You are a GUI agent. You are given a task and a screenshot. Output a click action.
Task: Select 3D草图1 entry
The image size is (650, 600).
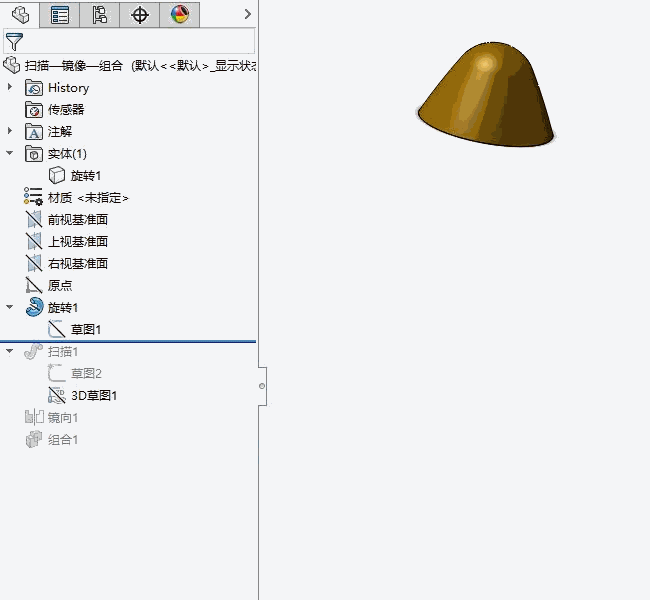click(x=94, y=396)
